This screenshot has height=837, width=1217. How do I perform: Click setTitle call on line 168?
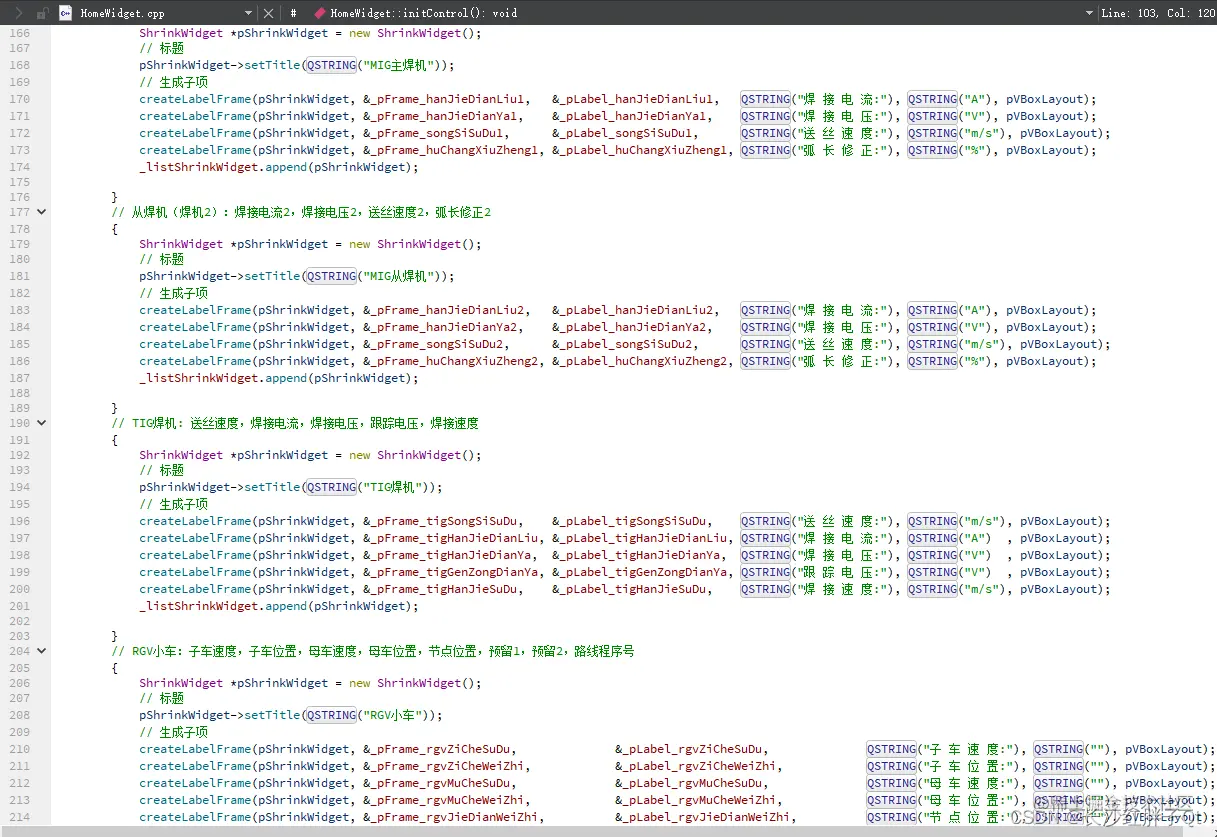272,65
